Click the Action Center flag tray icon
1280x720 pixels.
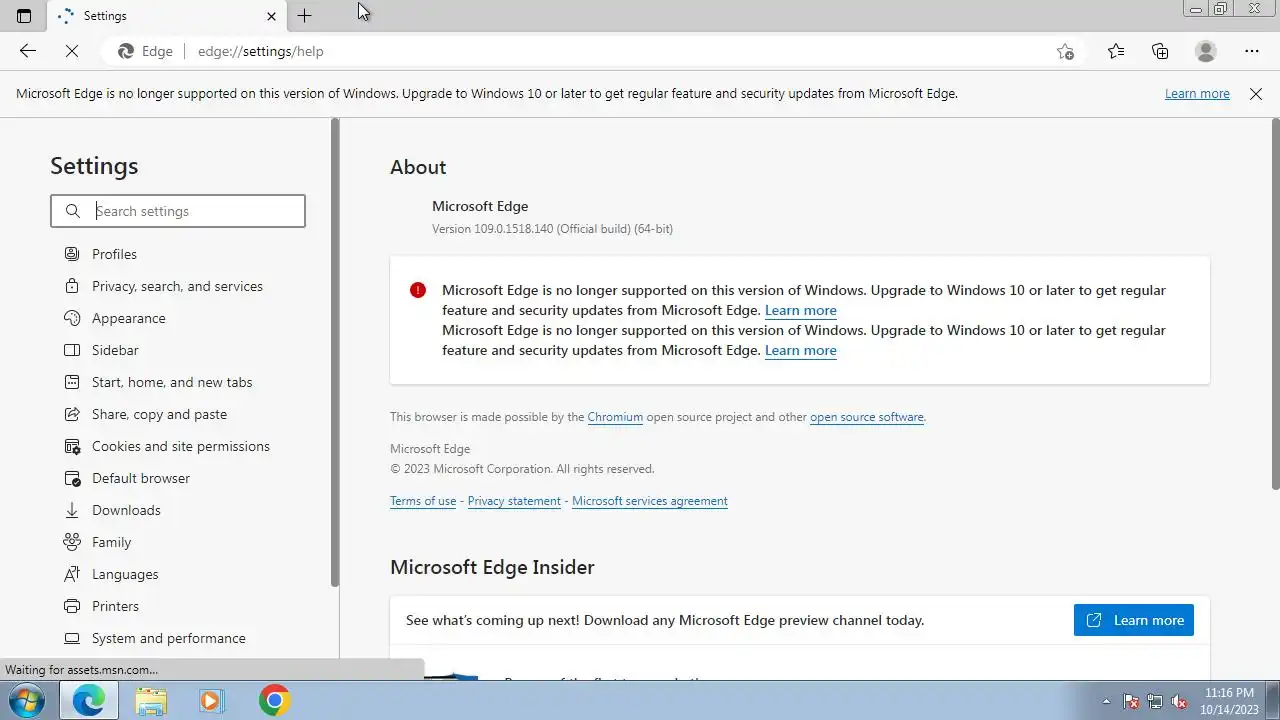[1131, 701]
